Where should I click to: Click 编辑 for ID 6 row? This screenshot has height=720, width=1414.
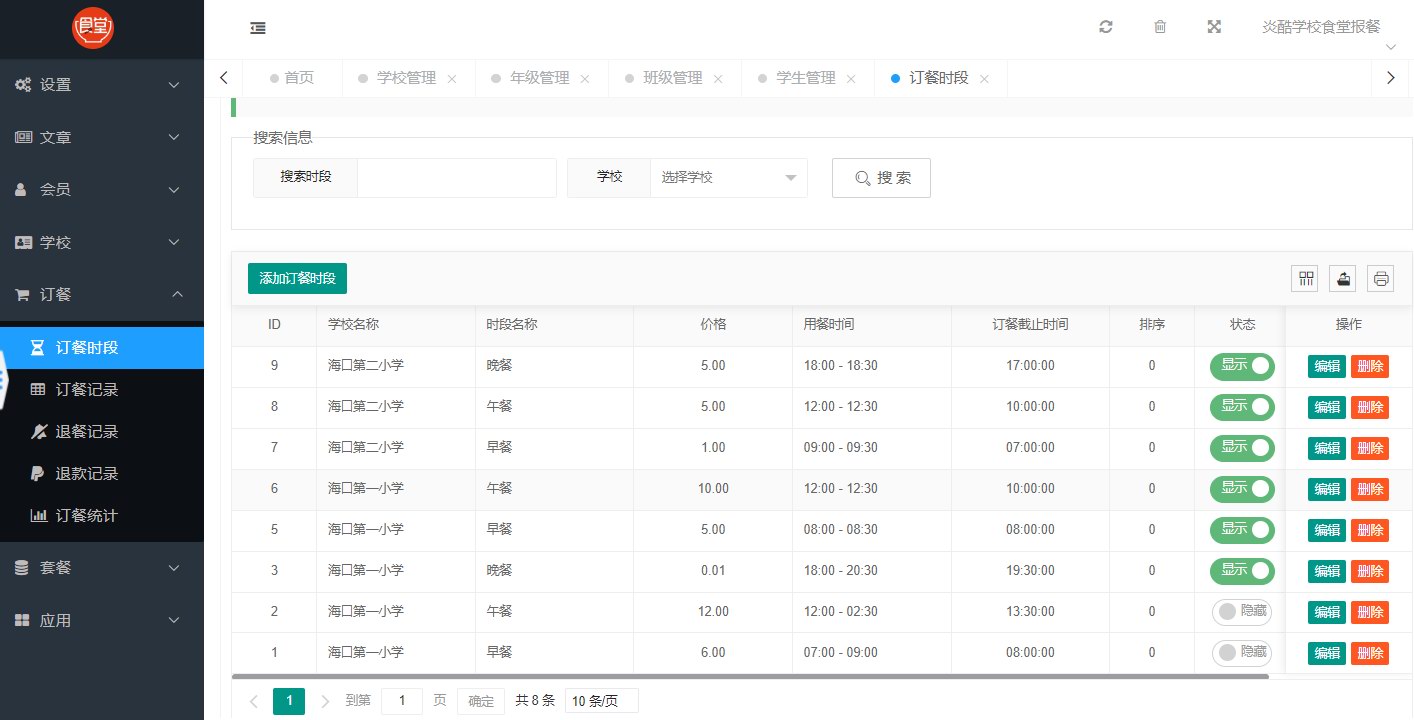[x=1327, y=489]
